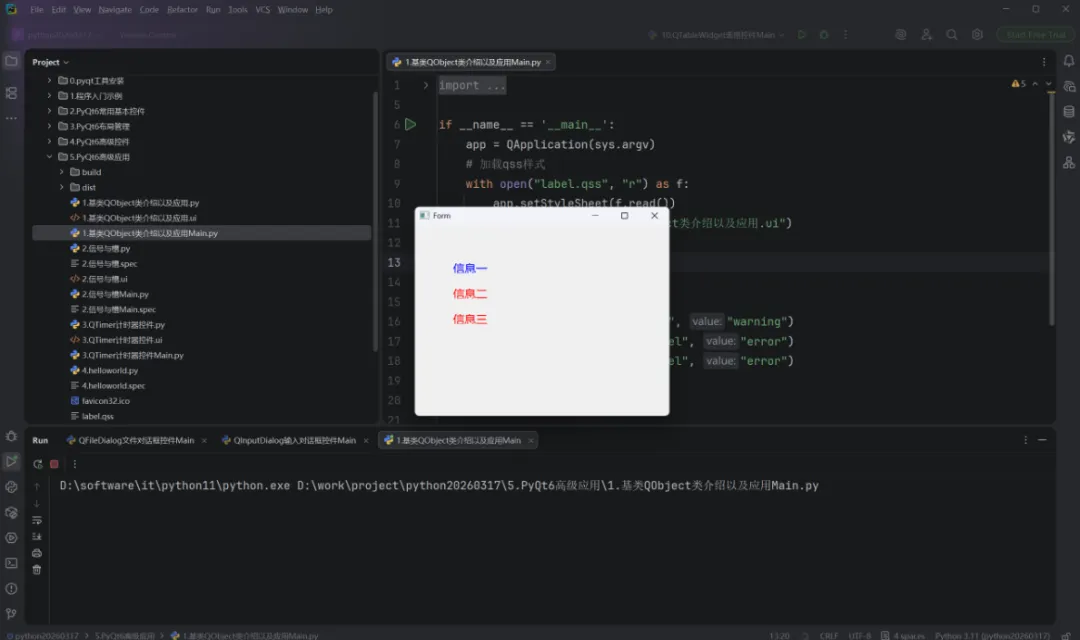Viewport: 1080px width, 640px height.
Task: Collapse the 5.PyQt6高级应用 folder
Action: (49, 156)
